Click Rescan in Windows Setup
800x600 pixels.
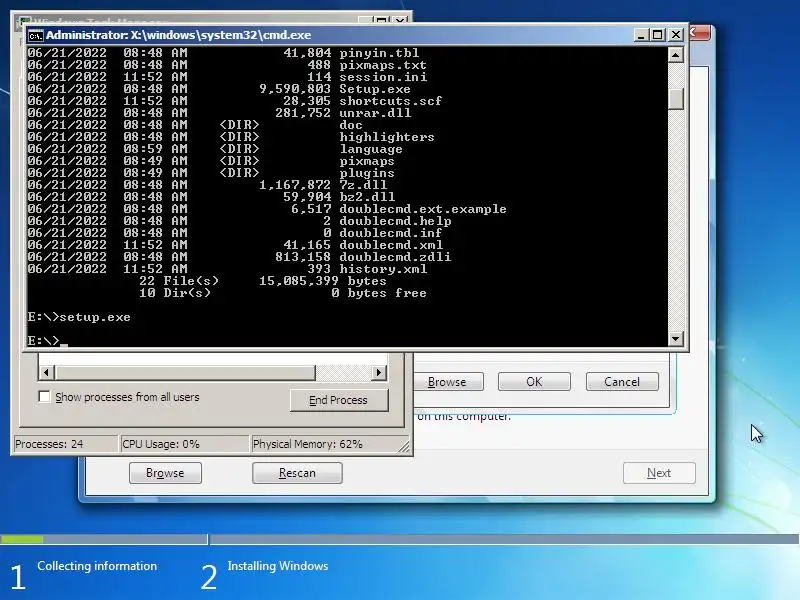(x=297, y=473)
